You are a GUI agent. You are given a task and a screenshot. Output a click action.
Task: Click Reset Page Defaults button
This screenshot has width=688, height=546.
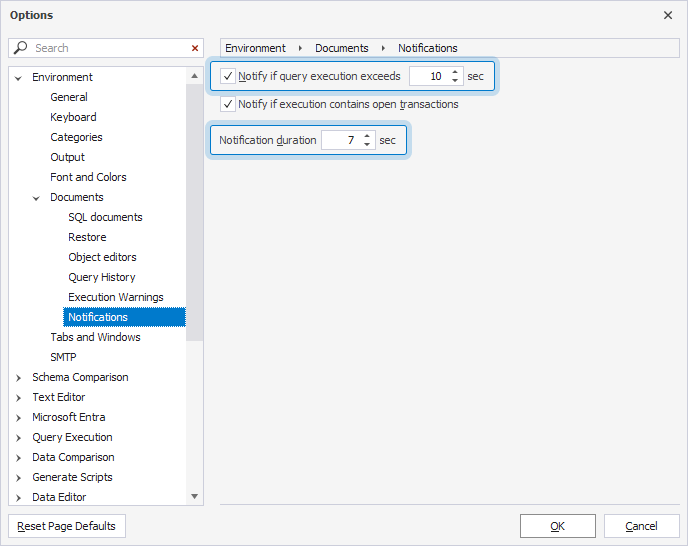[x=67, y=526]
